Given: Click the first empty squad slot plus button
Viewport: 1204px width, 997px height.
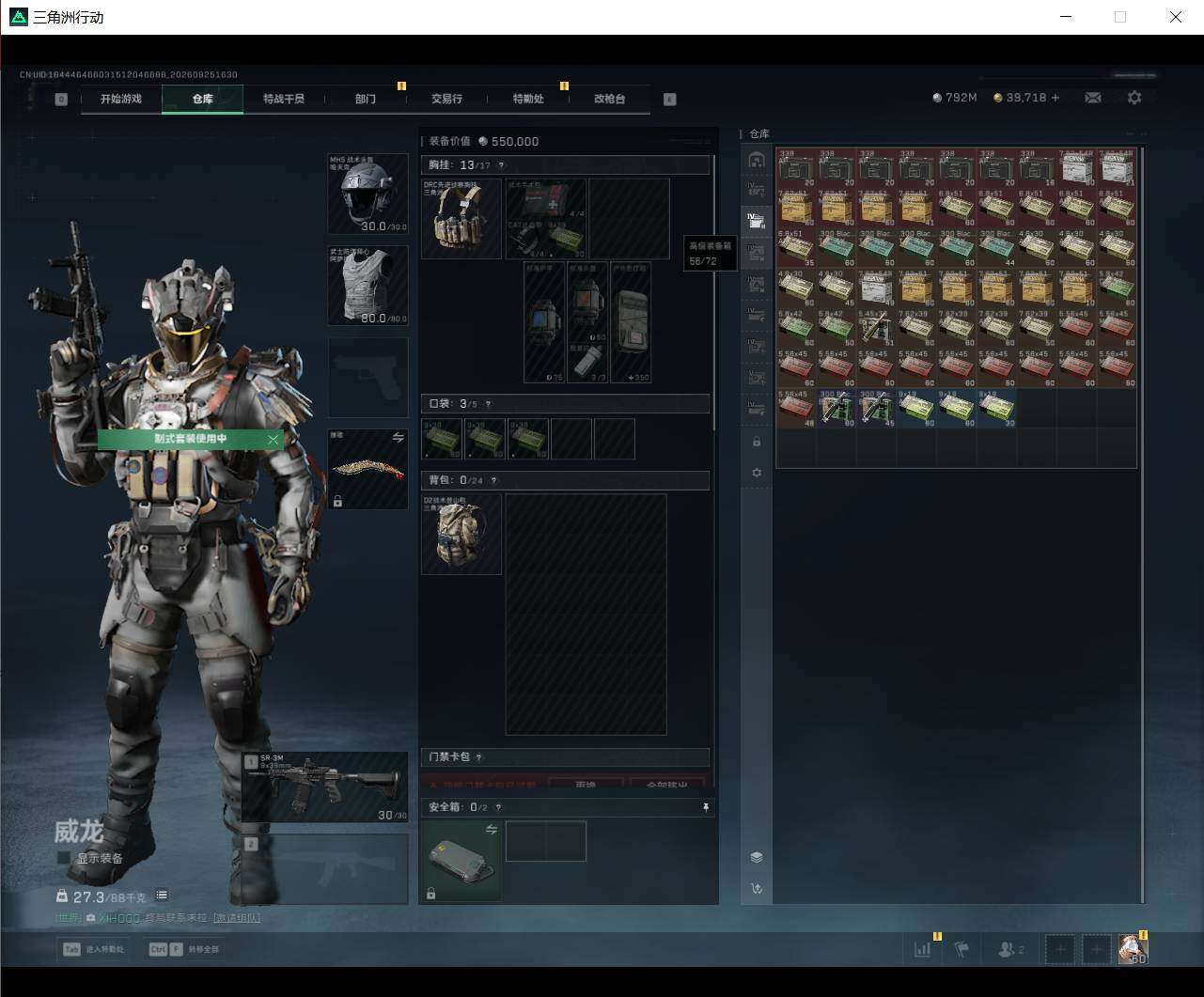Looking at the screenshot, I should (x=1060, y=949).
